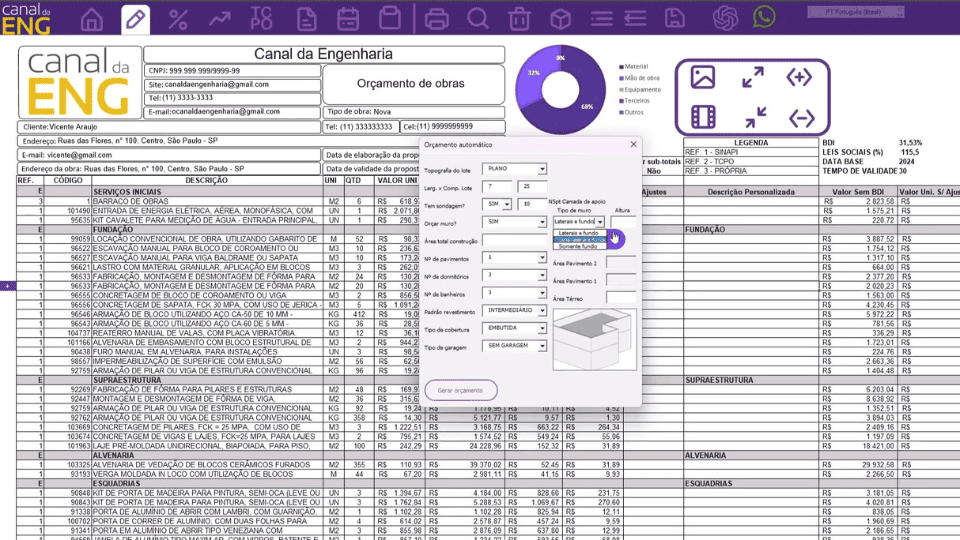Click the lines list icon
This screenshot has height=540, width=960.
pos(602,19)
